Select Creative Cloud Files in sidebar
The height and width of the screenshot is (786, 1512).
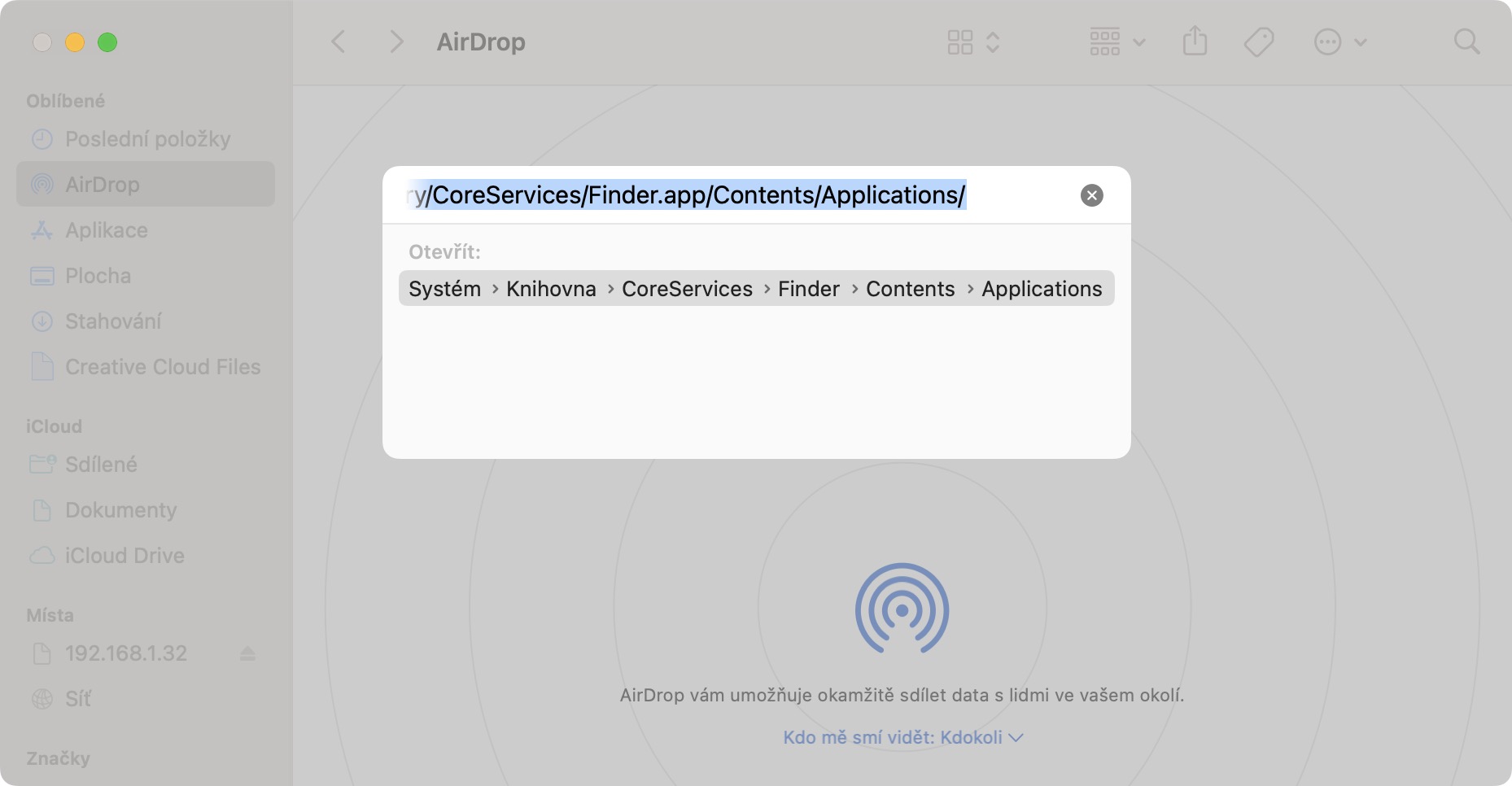(x=163, y=367)
